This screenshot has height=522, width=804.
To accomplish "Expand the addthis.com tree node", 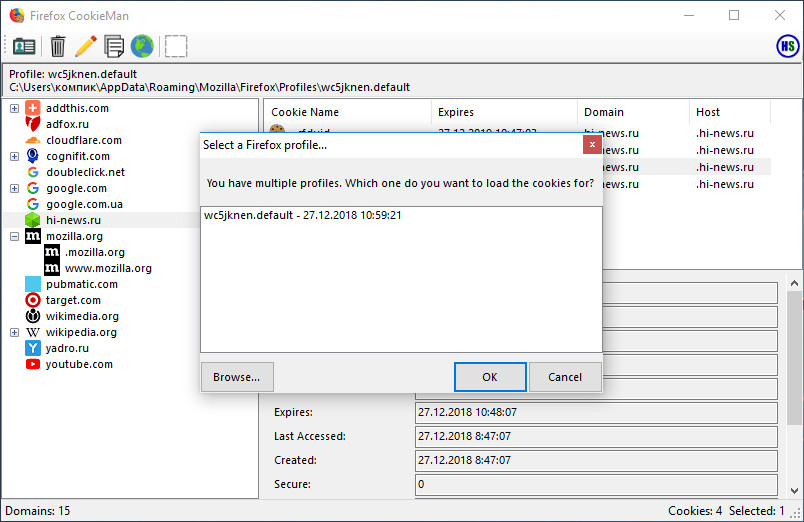I will click(14, 108).
